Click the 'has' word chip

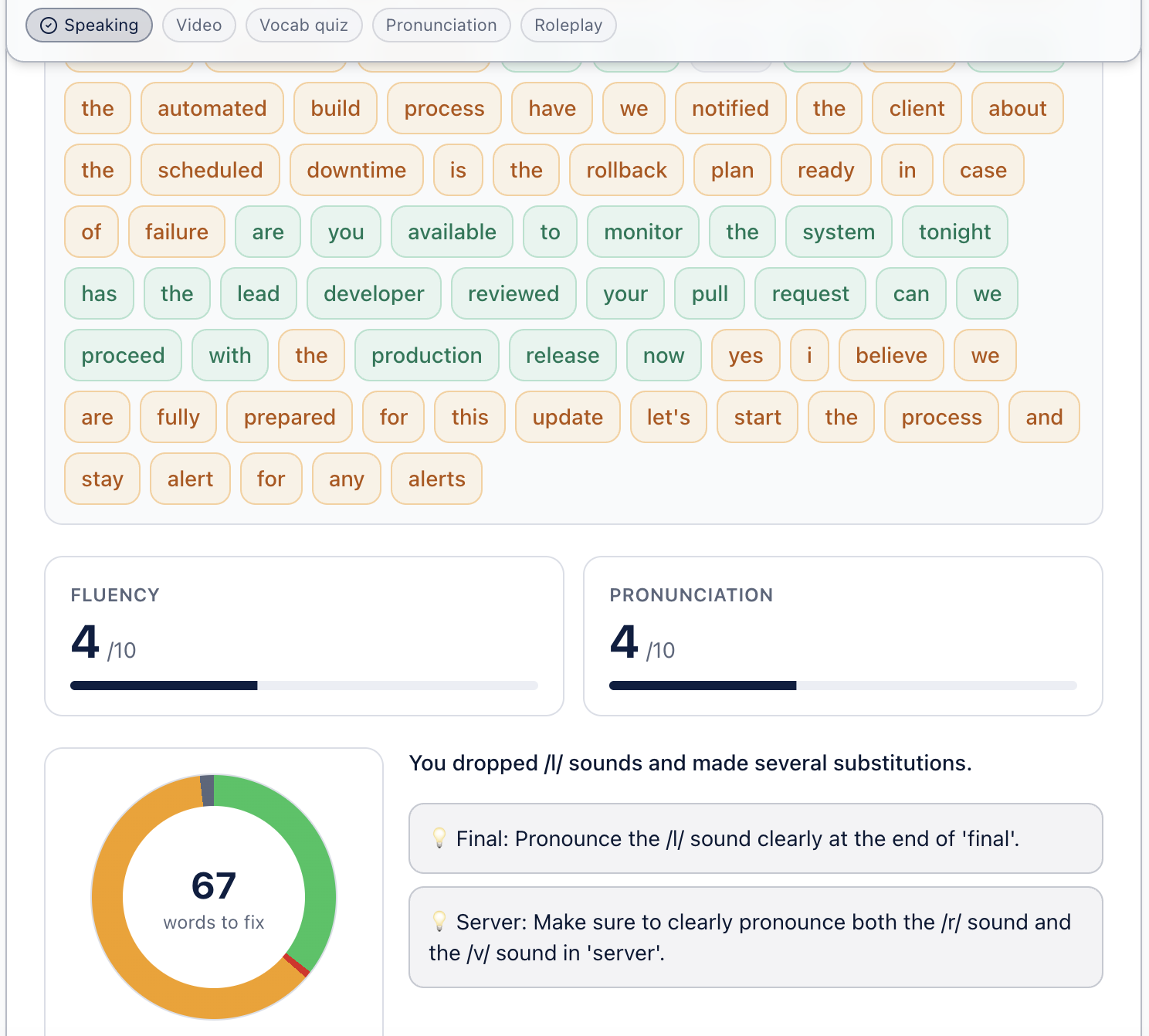pos(99,293)
